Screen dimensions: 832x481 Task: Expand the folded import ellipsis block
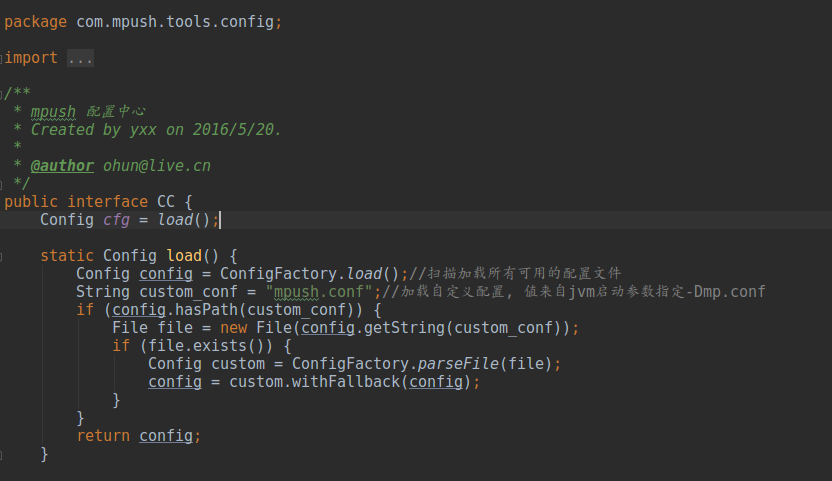click(x=80, y=58)
